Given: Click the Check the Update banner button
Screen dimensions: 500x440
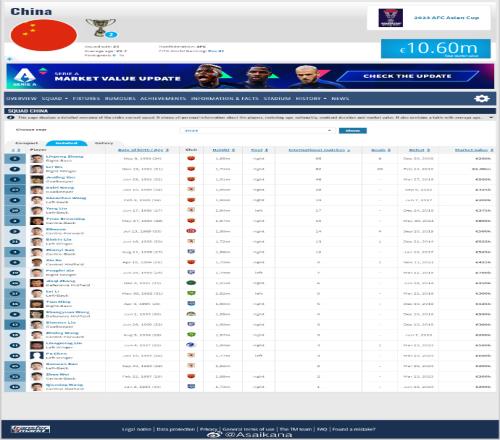Looking at the screenshot, I should click(x=407, y=76).
